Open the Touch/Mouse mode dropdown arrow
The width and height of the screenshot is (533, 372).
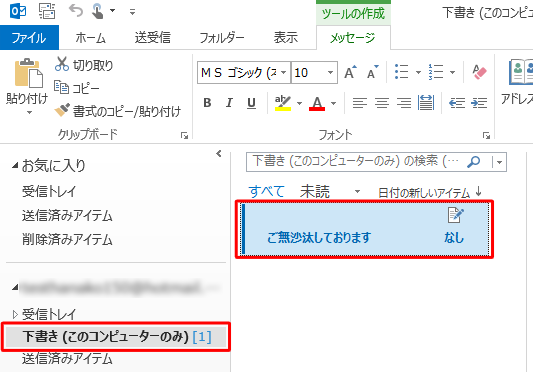click(112, 11)
